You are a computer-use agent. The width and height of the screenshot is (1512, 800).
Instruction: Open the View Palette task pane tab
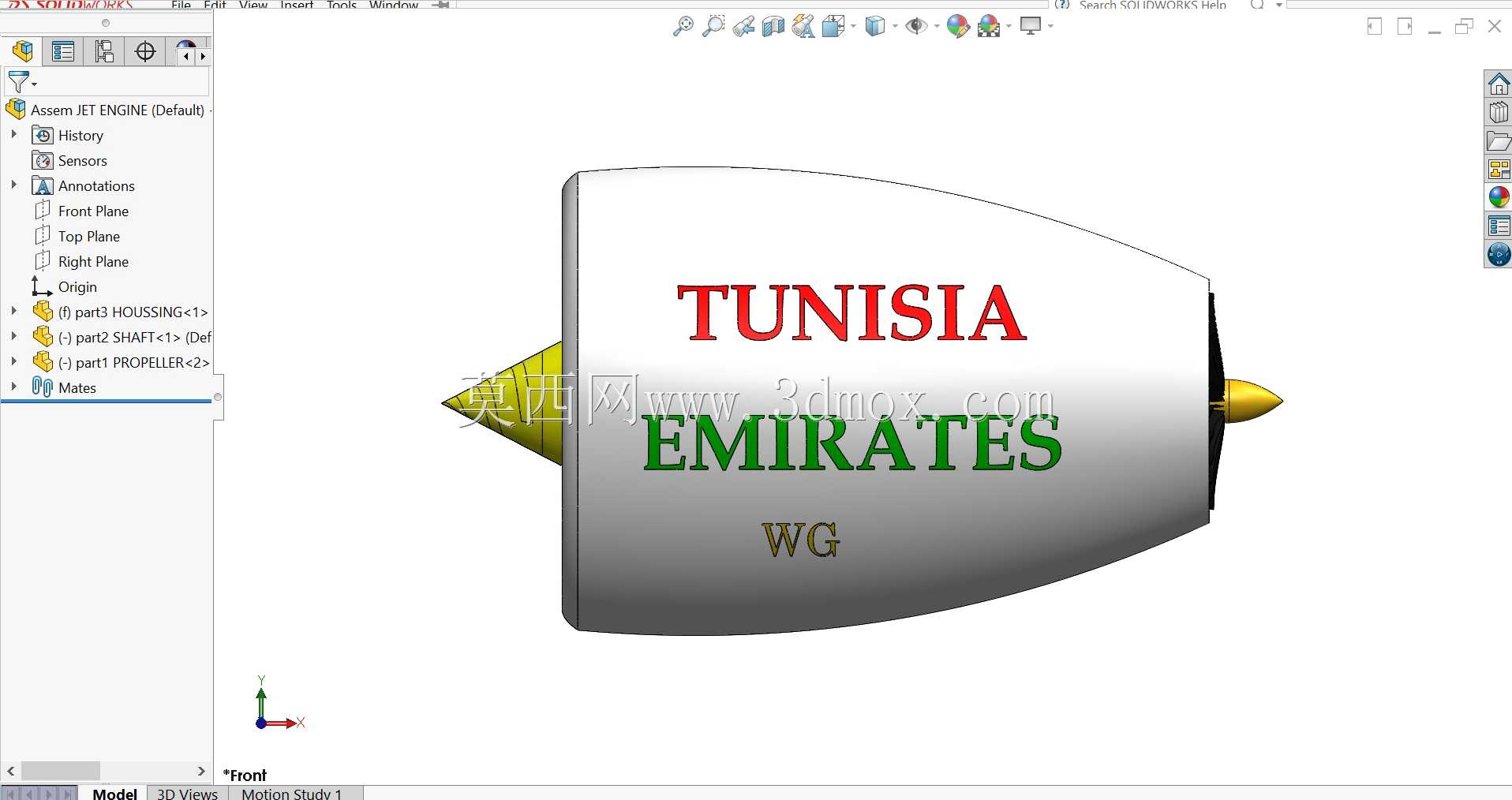pyautogui.click(x=1499, y=169)
